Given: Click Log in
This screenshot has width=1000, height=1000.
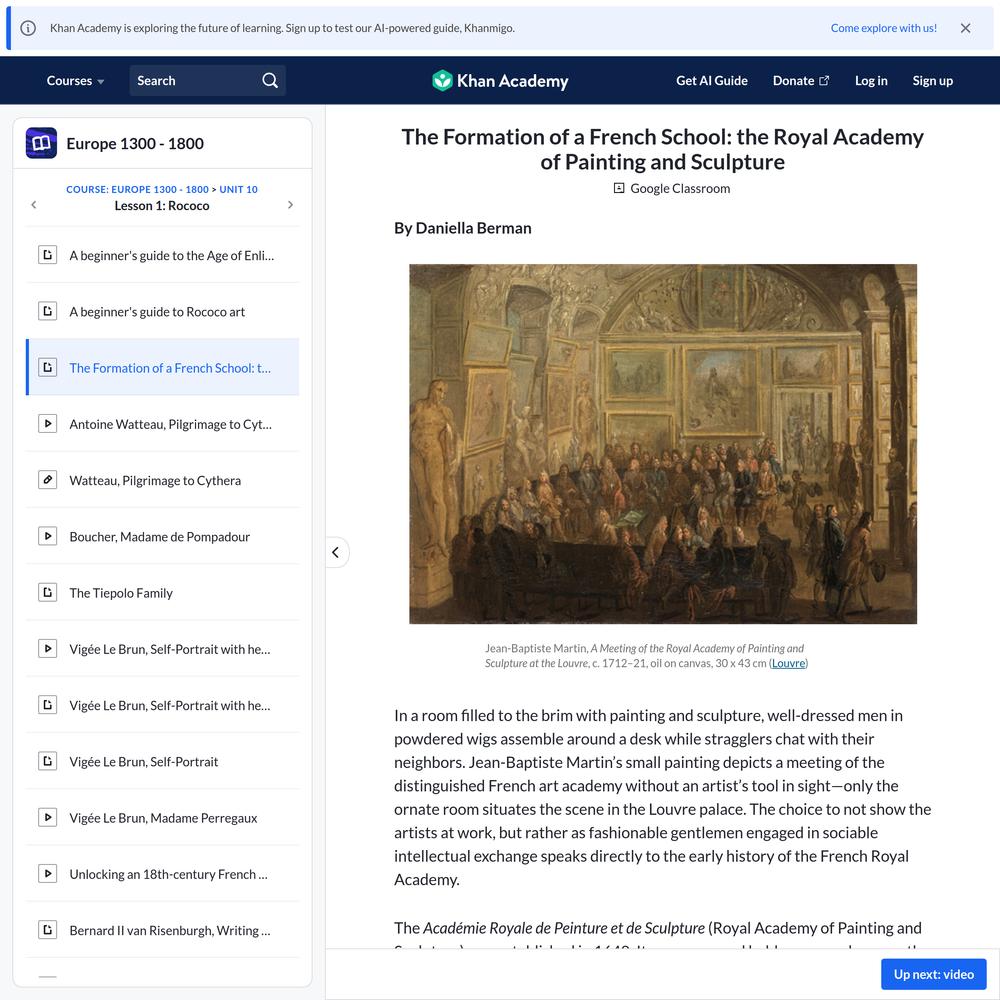Looking at the screenshot, I should click(871, 81).
